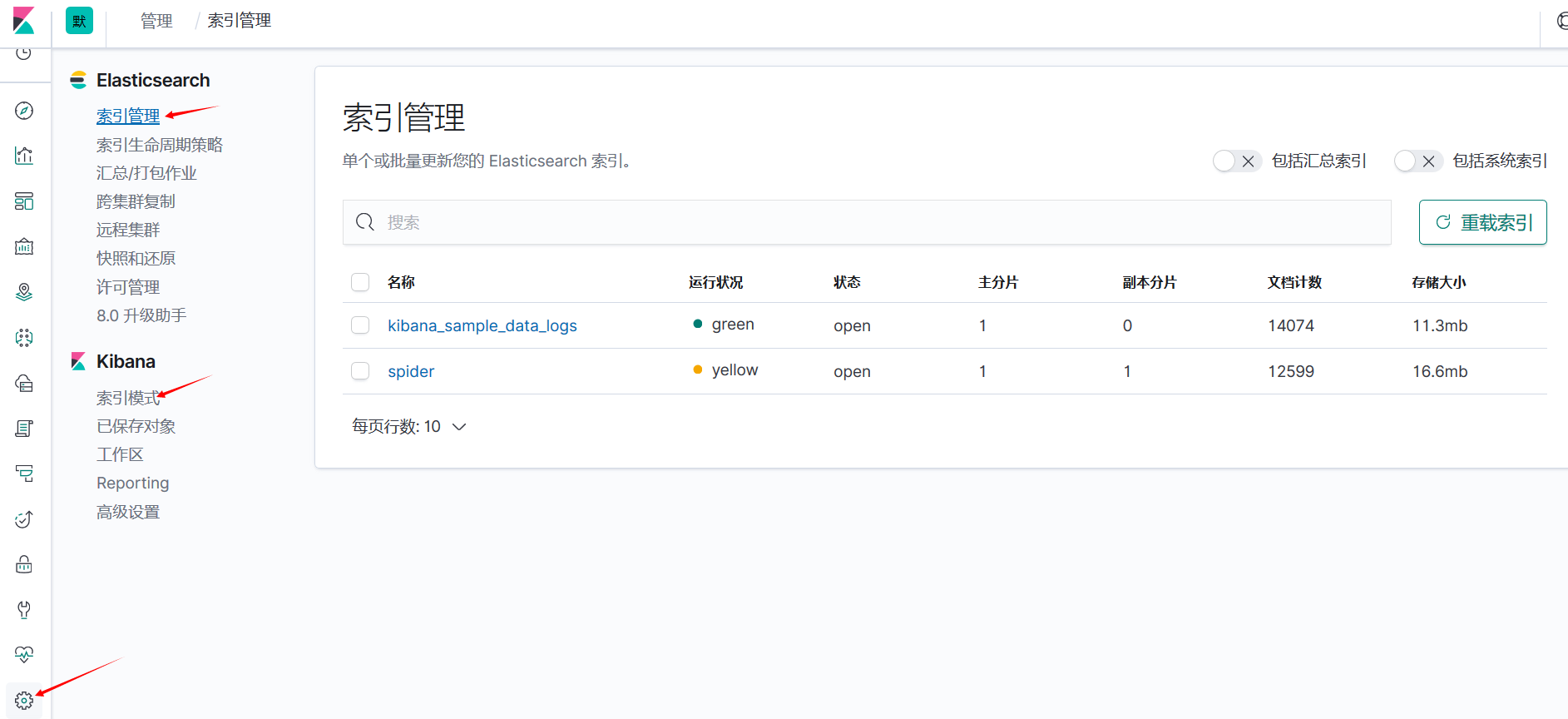Open the spider index link
The image size is (1568, 719).
411,371
